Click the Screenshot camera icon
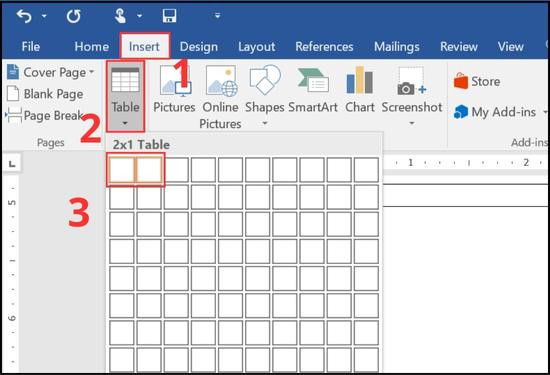 tap(411, 81)
